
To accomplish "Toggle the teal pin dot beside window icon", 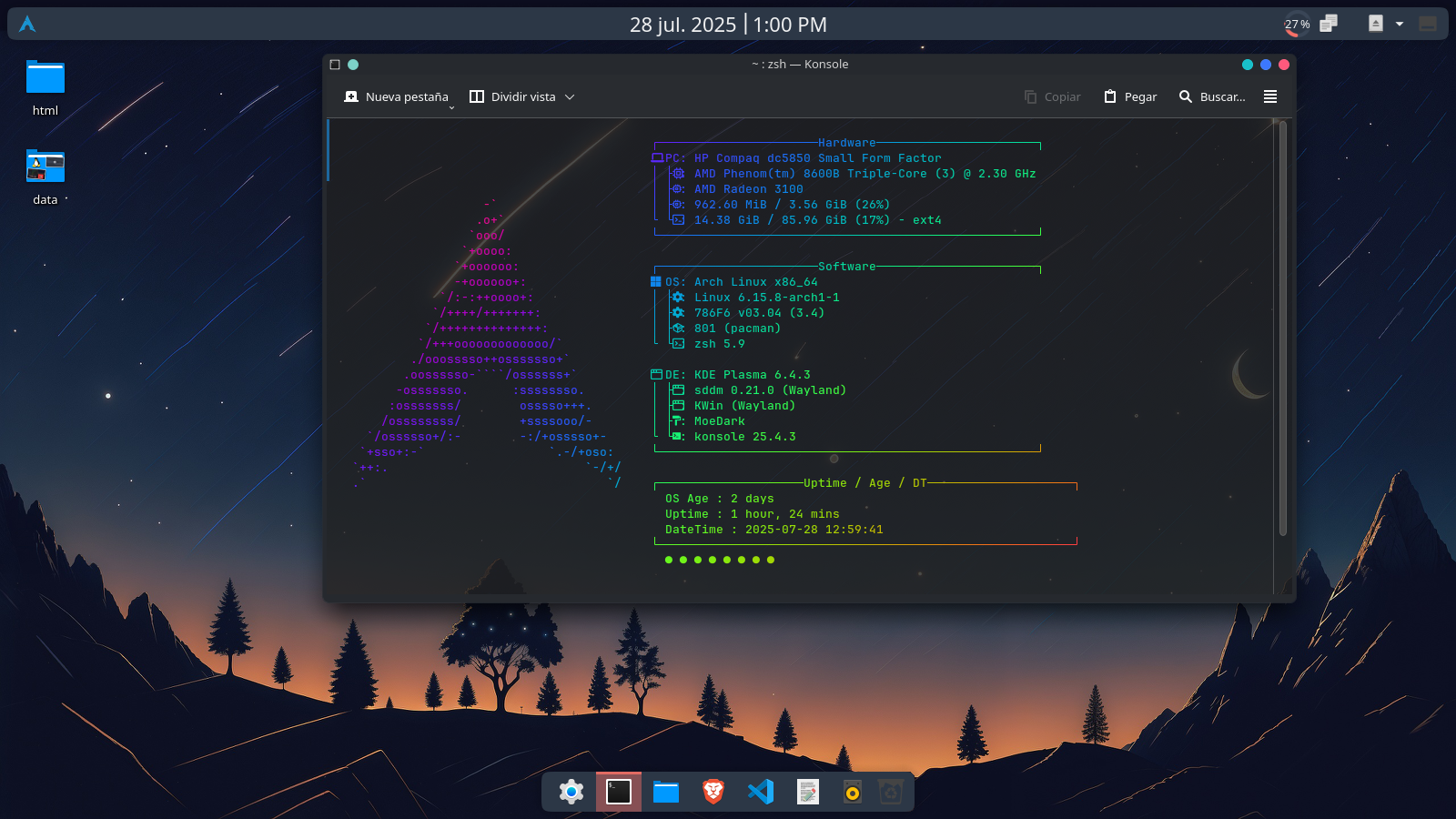I will pyautogui.click(x=353, y=65).
